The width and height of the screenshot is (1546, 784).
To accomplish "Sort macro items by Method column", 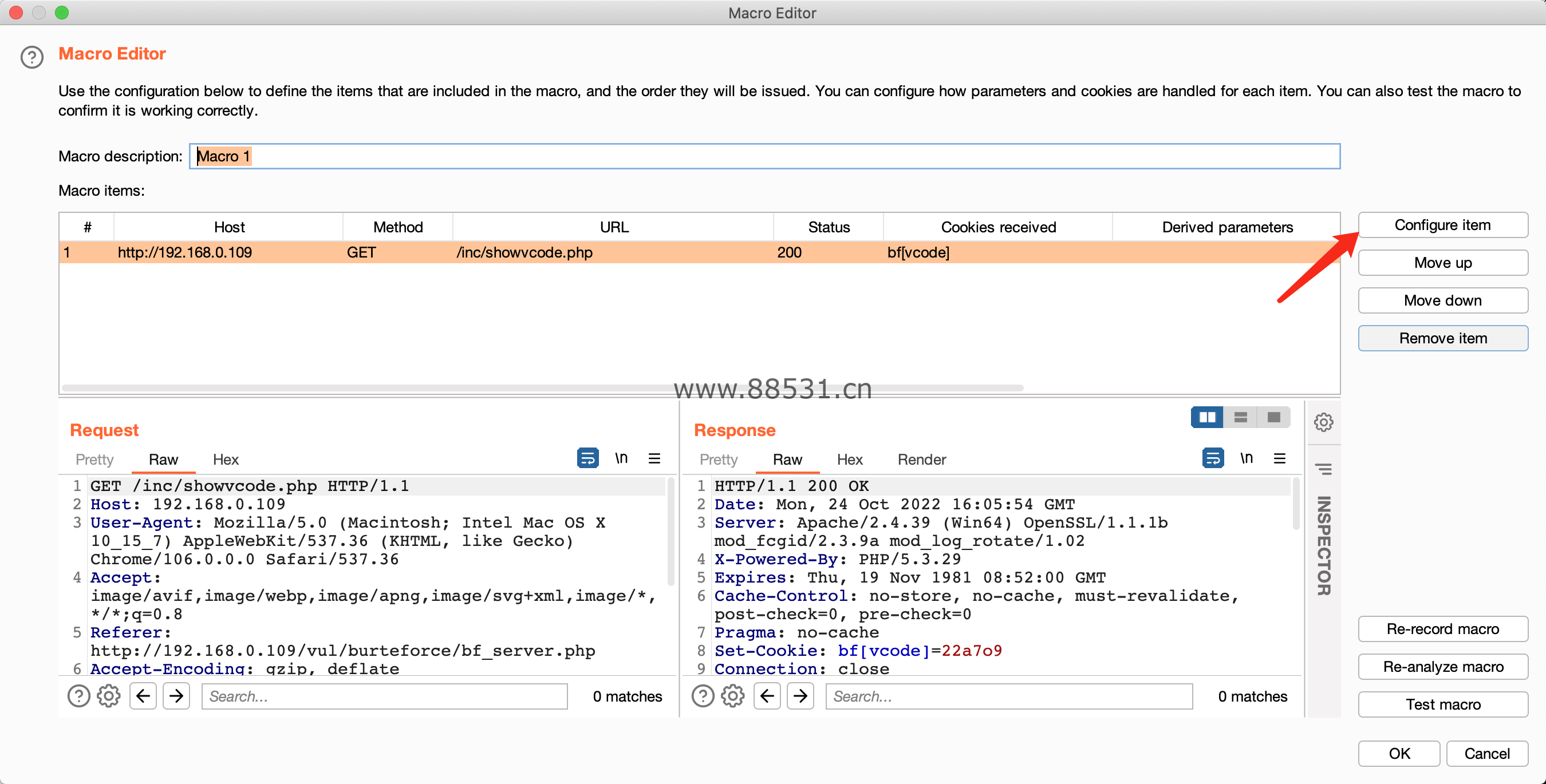I will coord(398,227).
